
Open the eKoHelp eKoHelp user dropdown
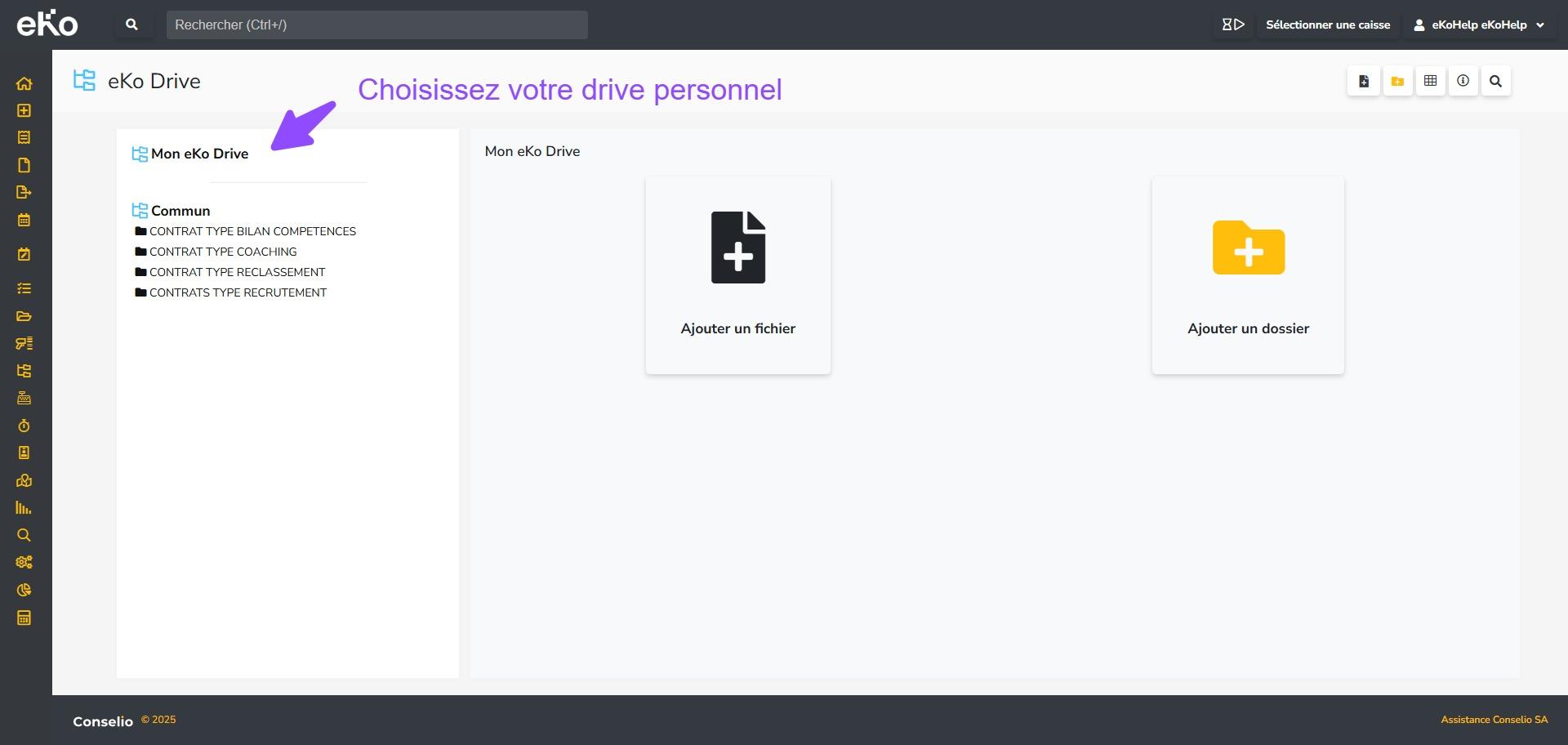pos(1478,25)
